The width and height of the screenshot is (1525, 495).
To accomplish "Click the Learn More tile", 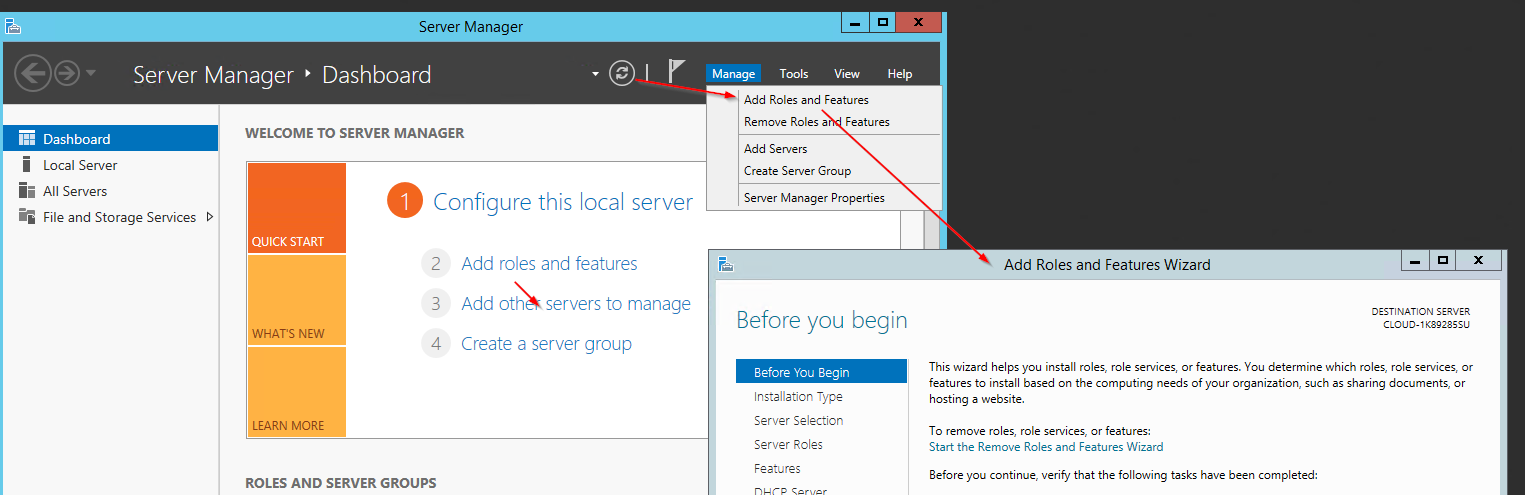I will tap(297, 392).
